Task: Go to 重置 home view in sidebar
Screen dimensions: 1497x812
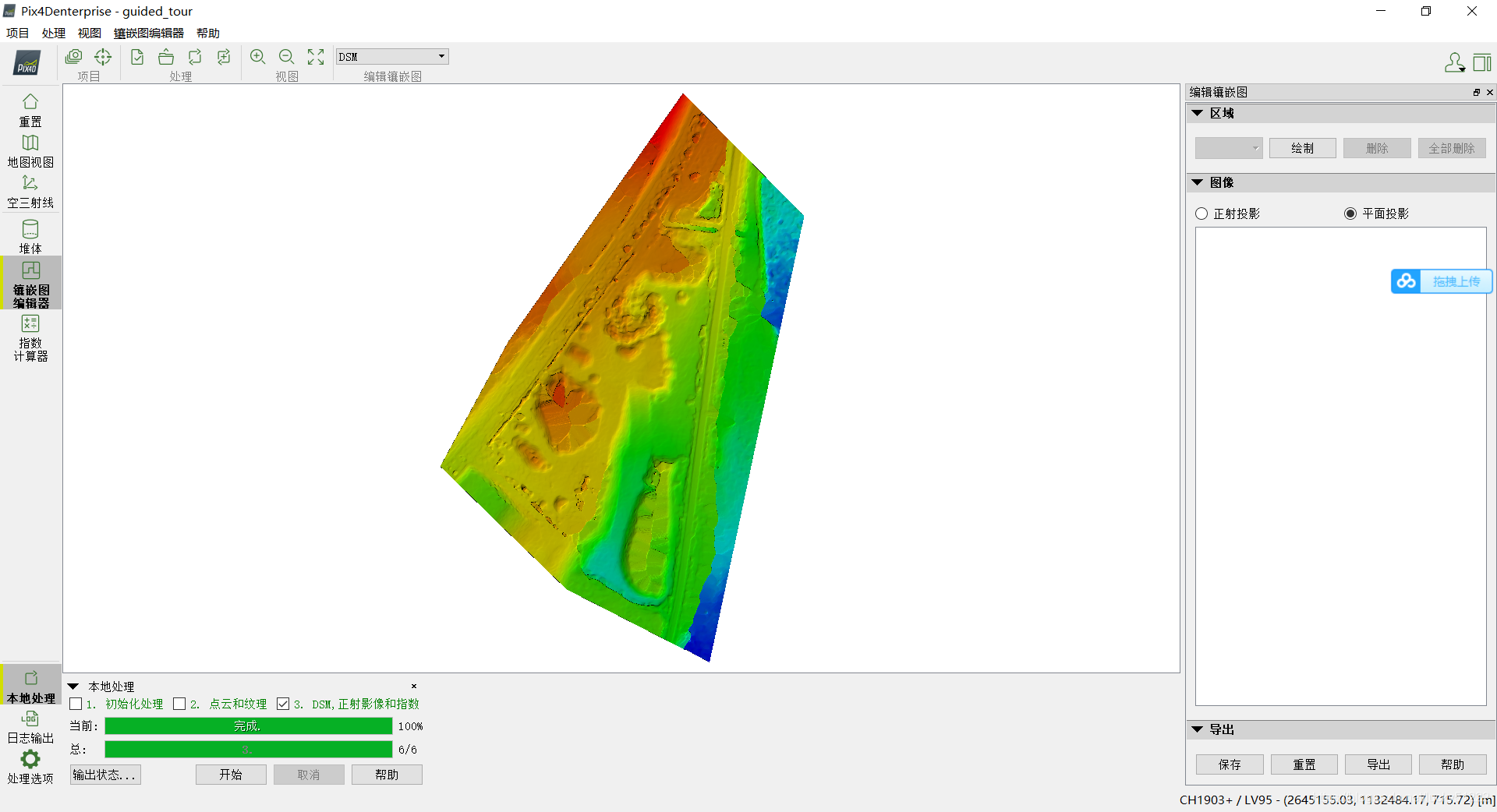Action: click(x=30, y=111)
